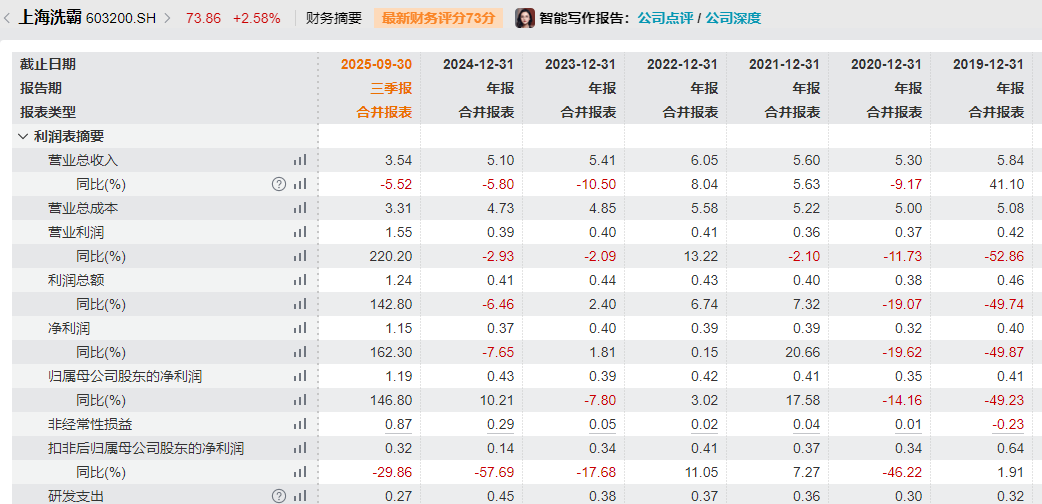Screen dimensions: 1042x504
Task: Open chart icon for 同比 under 营业总收入
Action: click(300, 184)
